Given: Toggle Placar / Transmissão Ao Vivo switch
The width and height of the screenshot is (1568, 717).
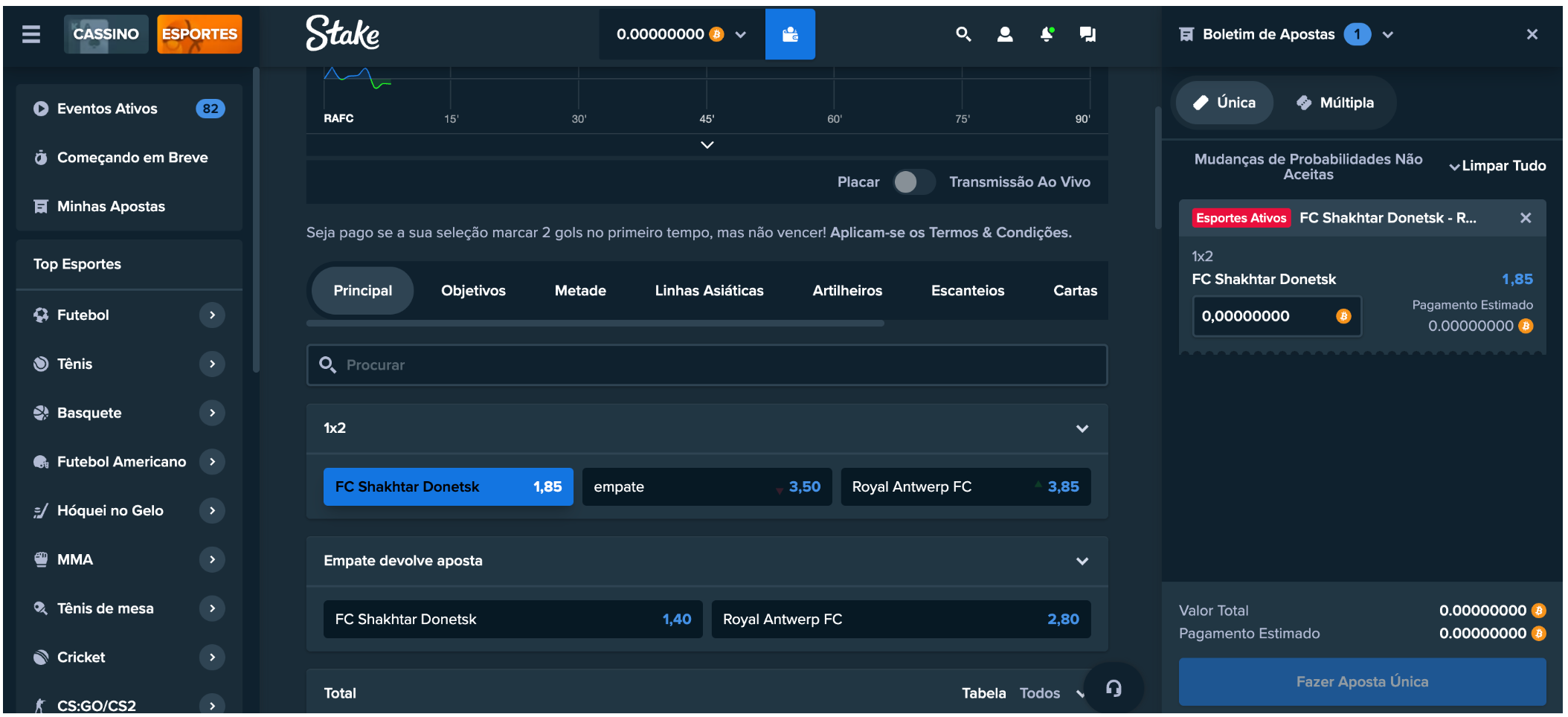Looking at the screenshot, I should click(x=914, y=182).
